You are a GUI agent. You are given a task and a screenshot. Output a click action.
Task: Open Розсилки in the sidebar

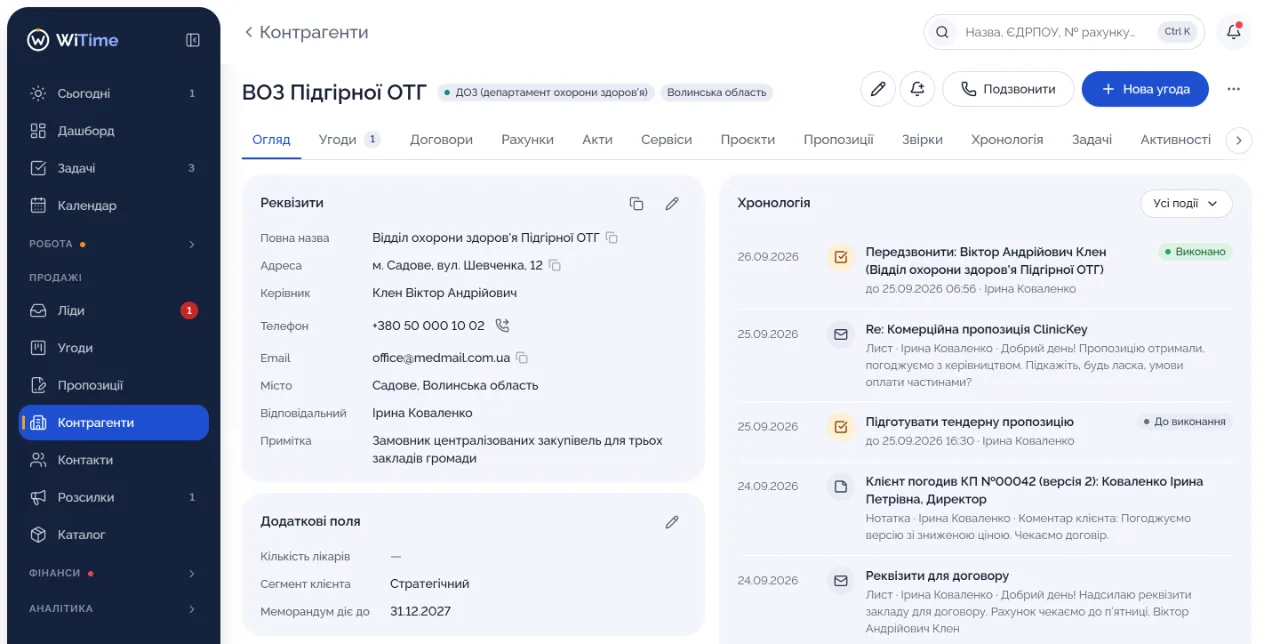click(x=113, y=497)
